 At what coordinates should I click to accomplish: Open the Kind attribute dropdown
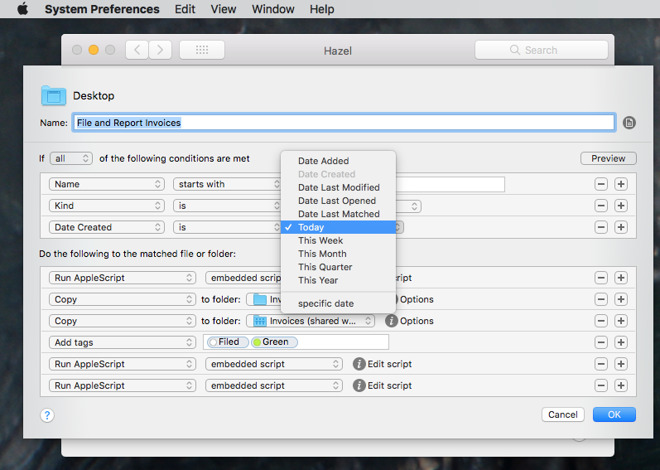tap(106, 206)
